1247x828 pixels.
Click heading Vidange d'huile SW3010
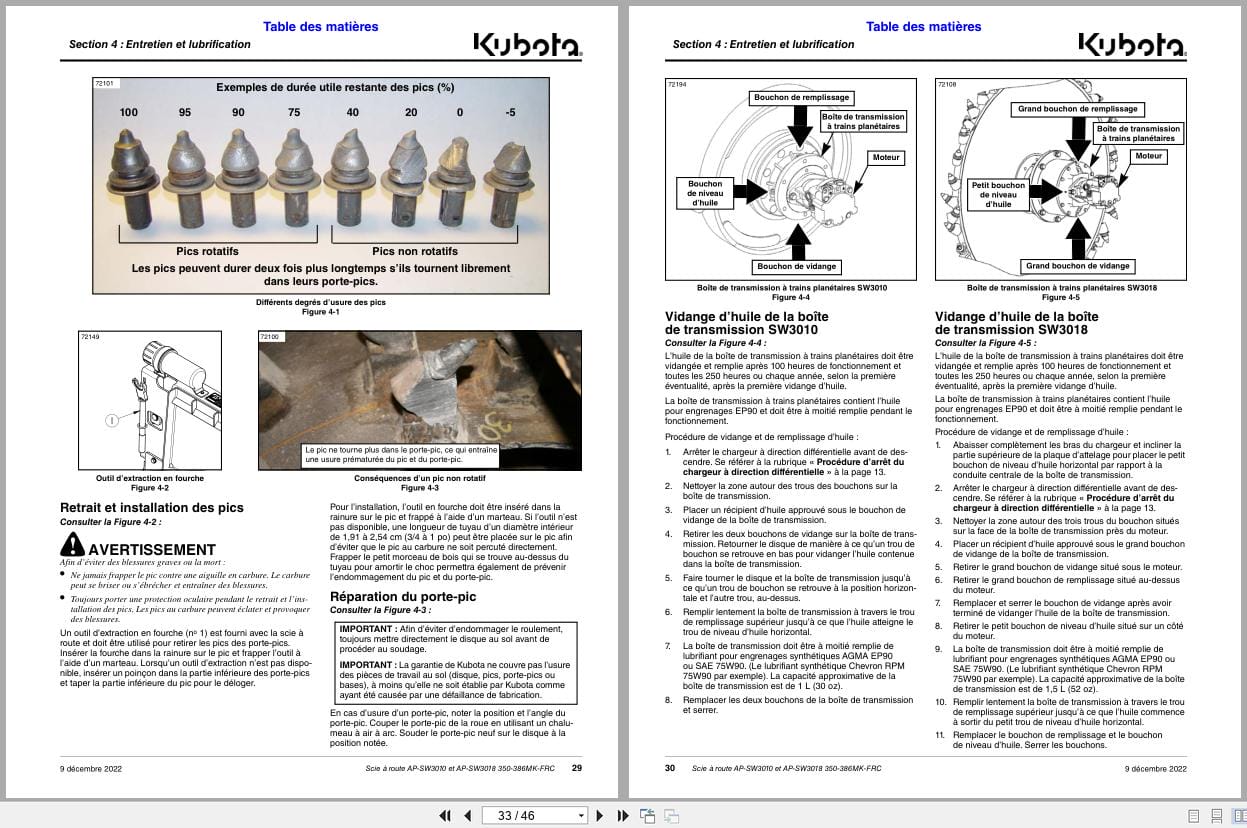point(746,323)
